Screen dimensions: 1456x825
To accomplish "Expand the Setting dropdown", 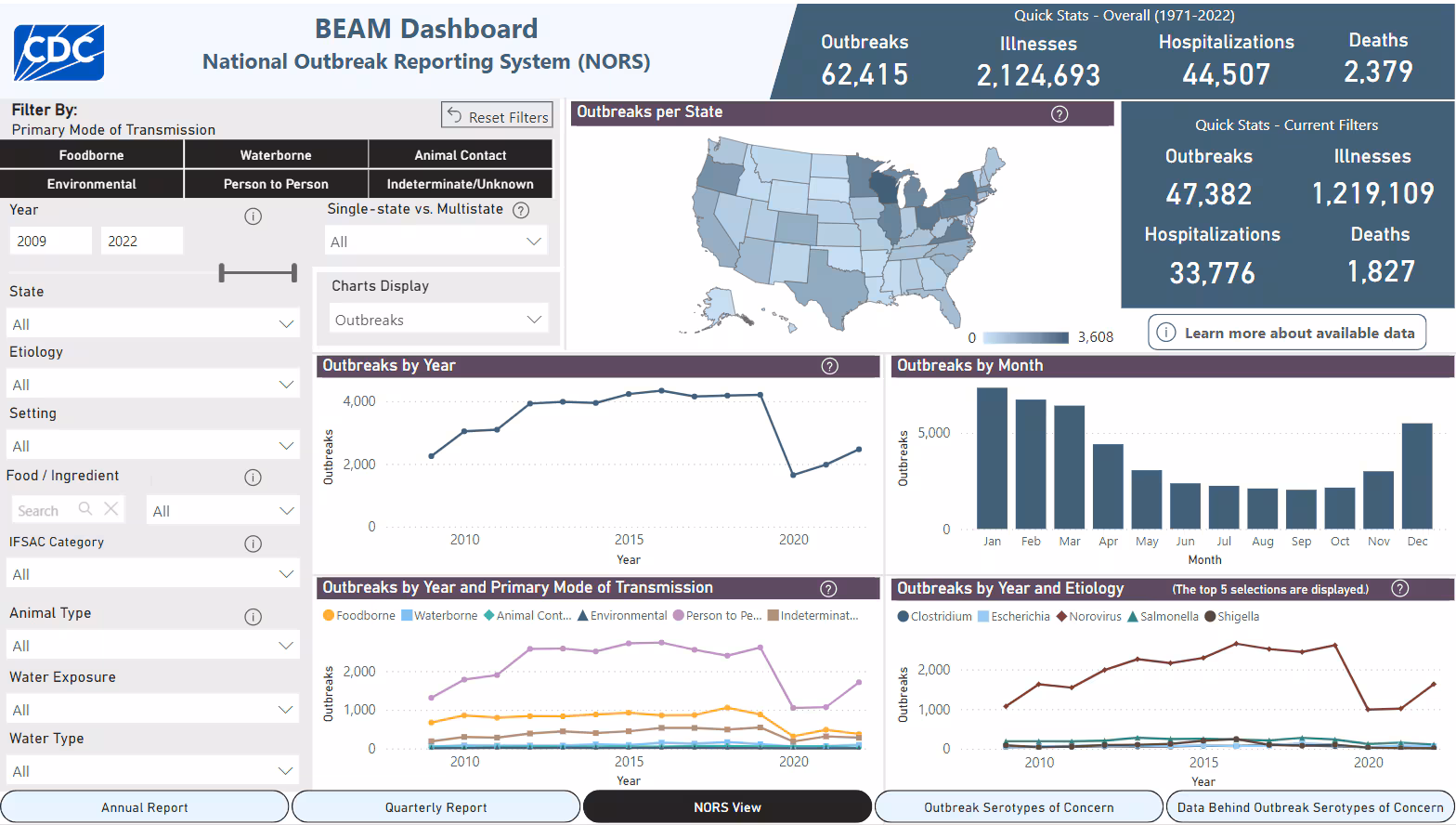I will pos(153,446).
